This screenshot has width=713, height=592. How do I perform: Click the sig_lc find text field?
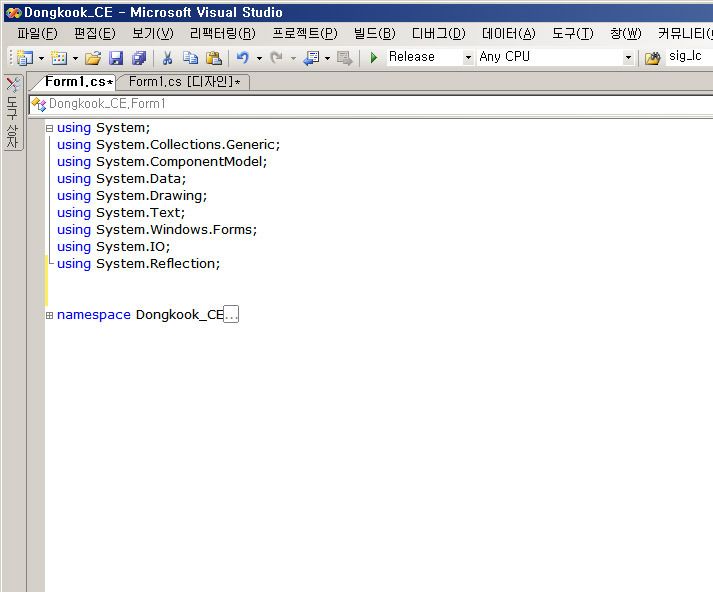coord(689,57)
